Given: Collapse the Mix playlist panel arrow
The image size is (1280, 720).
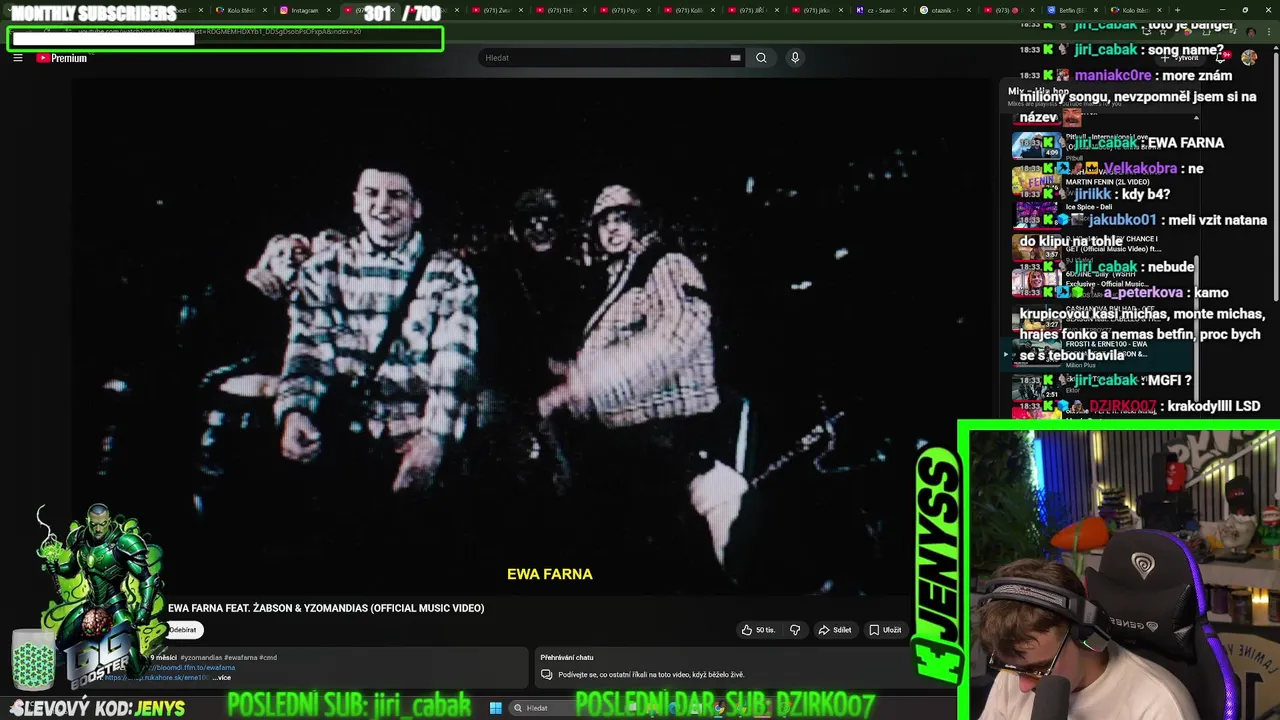Looking at the screenshot, I should click(1195, 118).
